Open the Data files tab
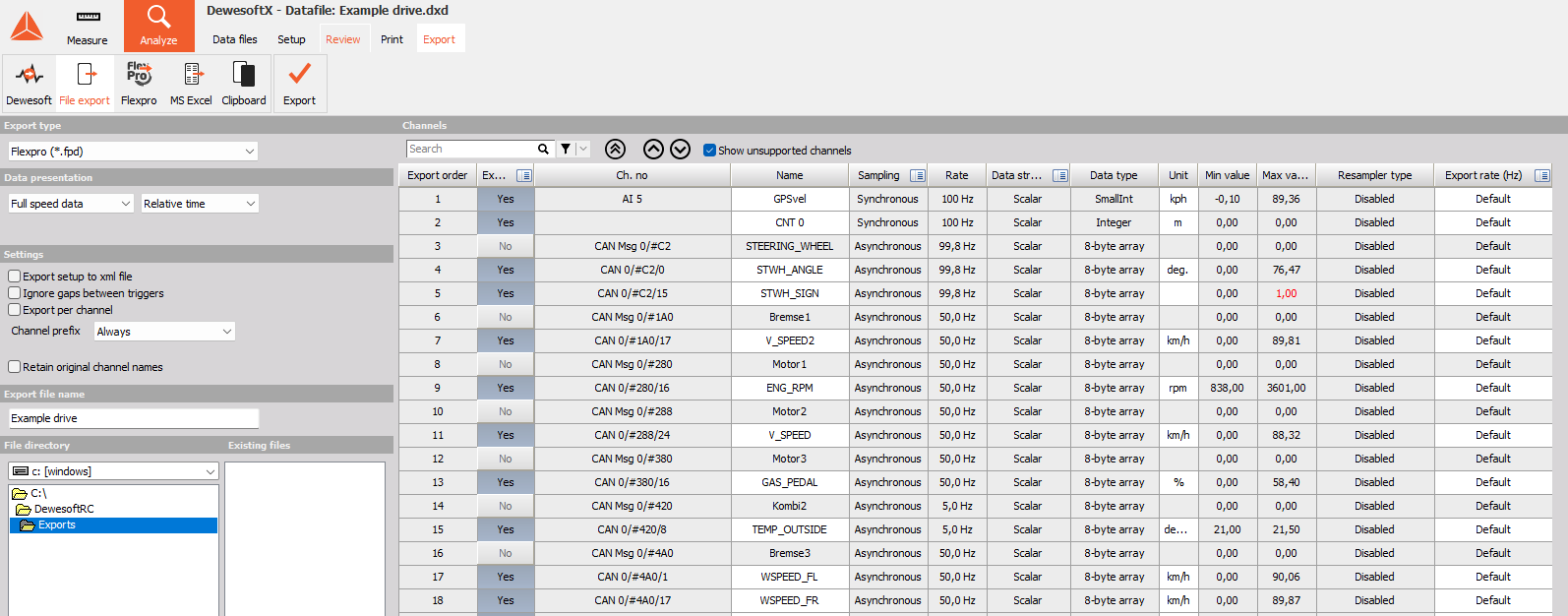This screenshot has width=1568, height=616. (x=235, y=39)
